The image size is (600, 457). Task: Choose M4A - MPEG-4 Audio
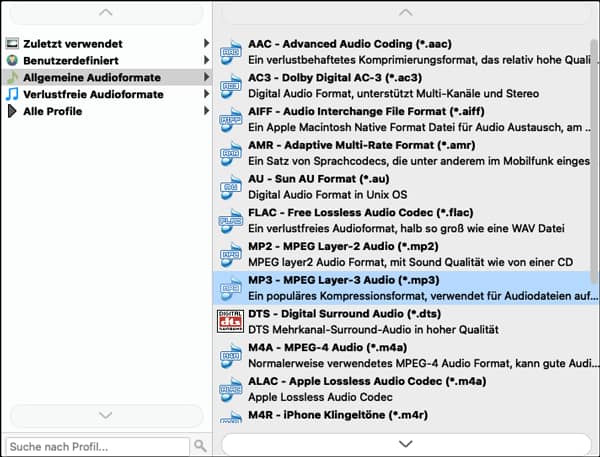tap(406, 355)
